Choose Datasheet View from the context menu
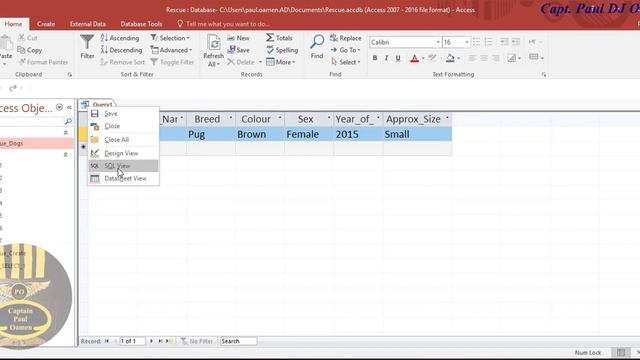 point(124,178)
